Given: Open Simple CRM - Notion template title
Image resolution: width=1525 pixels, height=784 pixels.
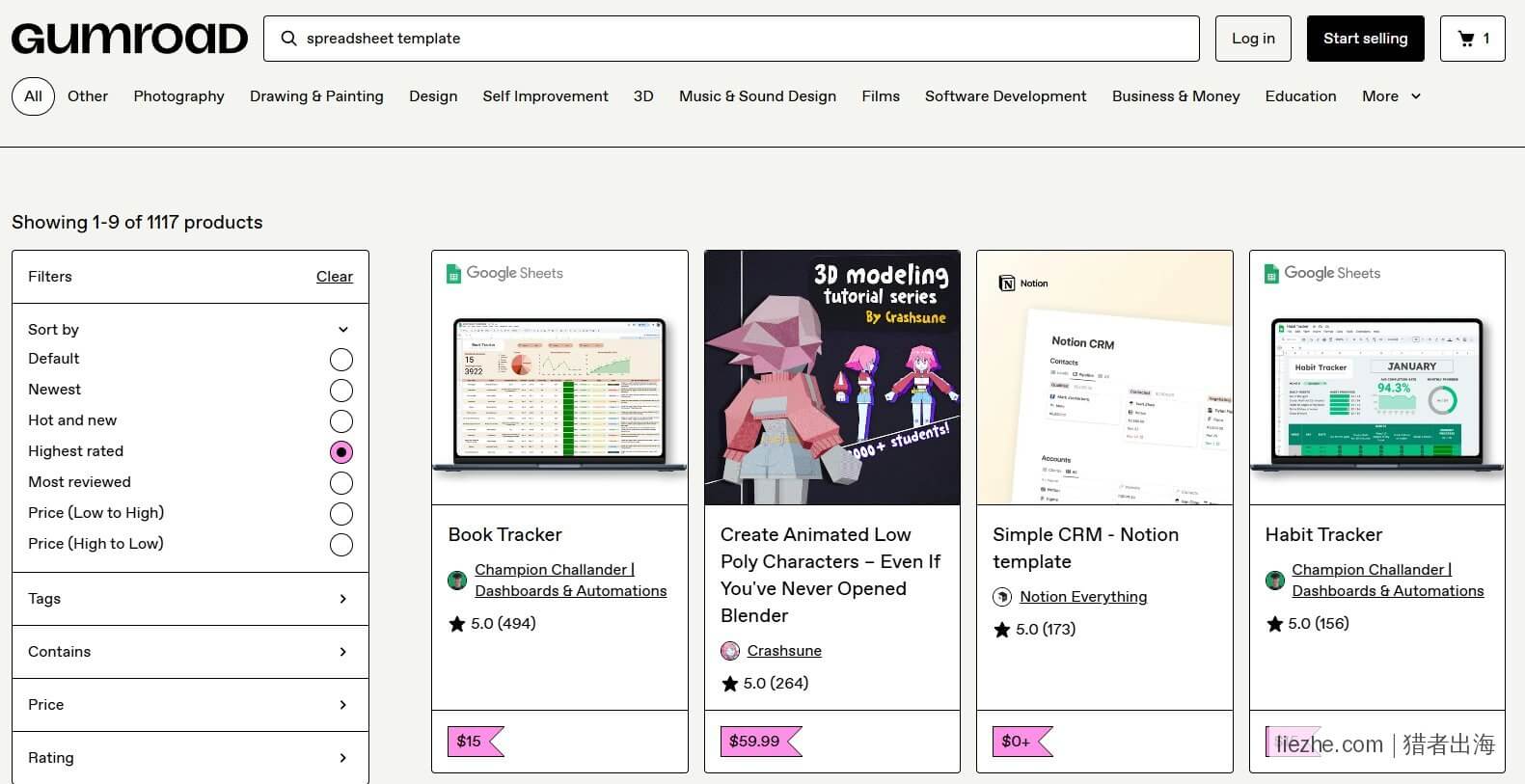Looking at the screenshot, I should tap(1085, 549).
